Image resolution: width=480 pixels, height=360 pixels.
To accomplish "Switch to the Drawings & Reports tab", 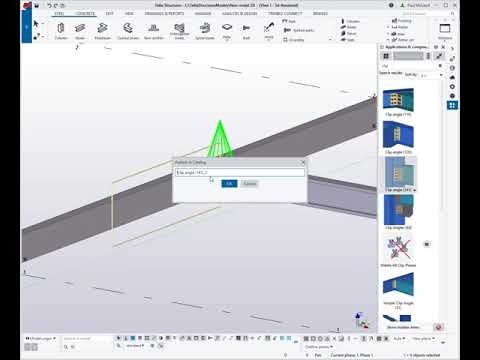I will click(164, 14).
